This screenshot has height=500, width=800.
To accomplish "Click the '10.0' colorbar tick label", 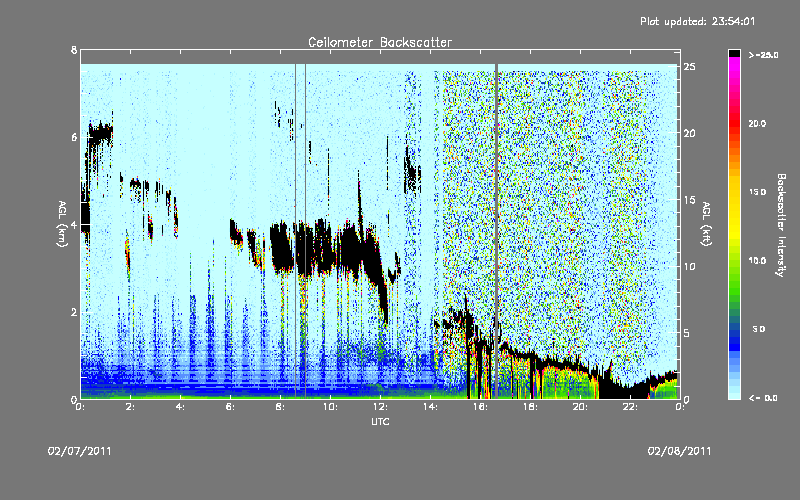I will (x=757, y=261).
